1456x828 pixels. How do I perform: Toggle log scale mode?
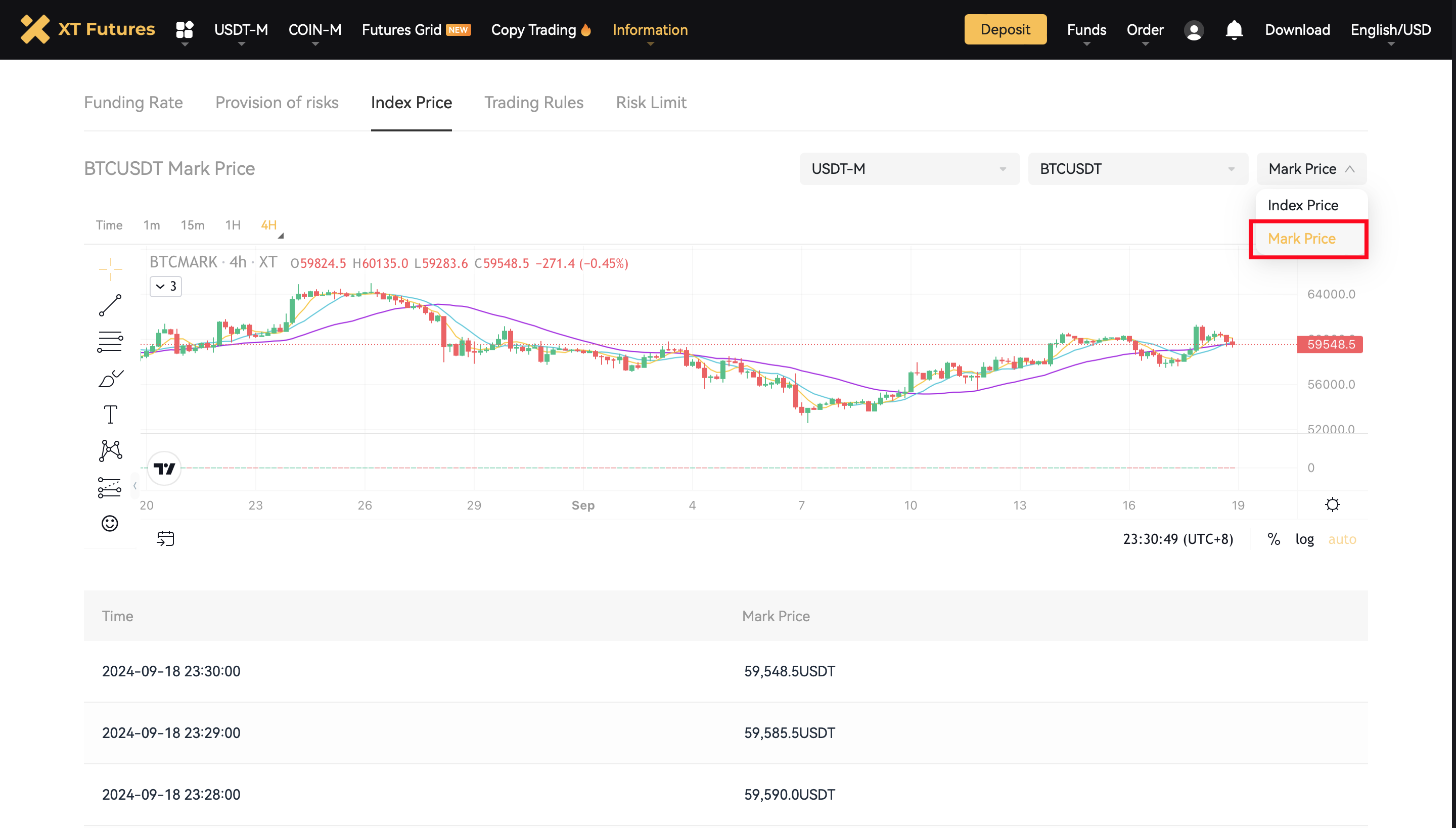pos(1304,539)
